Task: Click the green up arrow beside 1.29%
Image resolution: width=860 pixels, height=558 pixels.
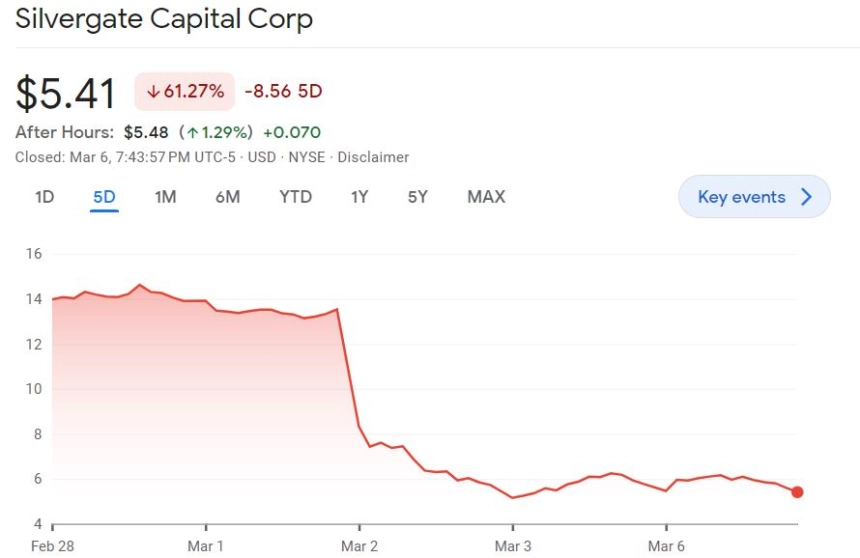Action: click(192, 132)
